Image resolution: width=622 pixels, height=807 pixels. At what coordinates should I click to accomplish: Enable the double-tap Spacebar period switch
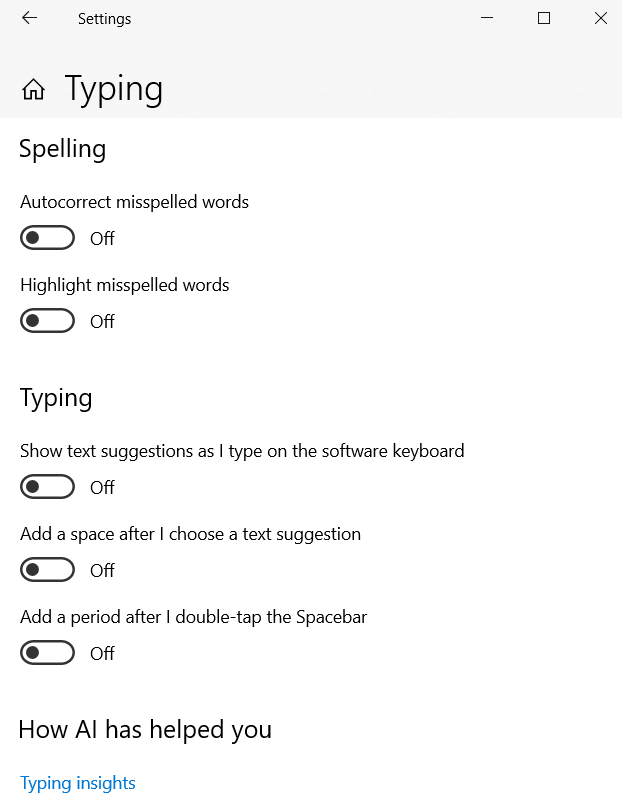(x=48, y=653)
